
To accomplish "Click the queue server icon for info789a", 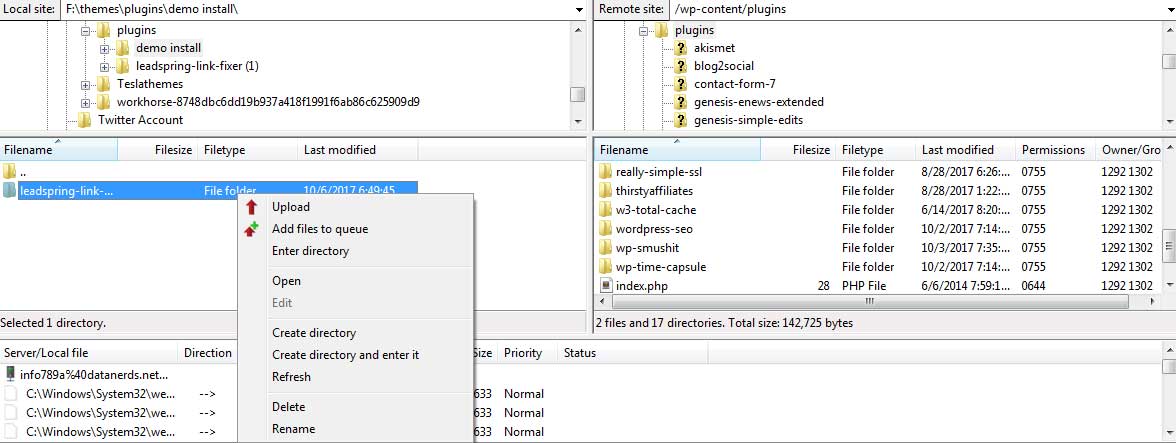I will point(10,374).
